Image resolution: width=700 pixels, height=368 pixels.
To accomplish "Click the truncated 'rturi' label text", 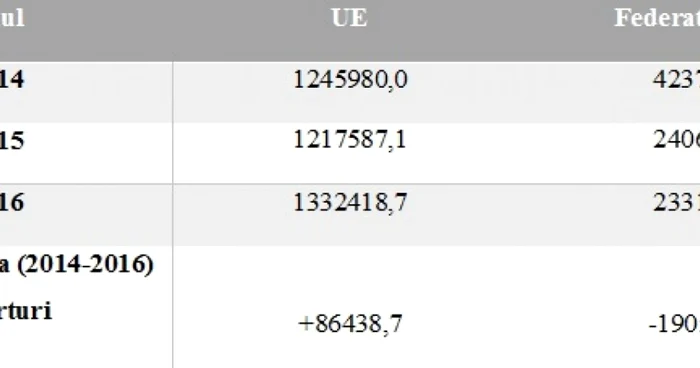I will coord(26,310).
